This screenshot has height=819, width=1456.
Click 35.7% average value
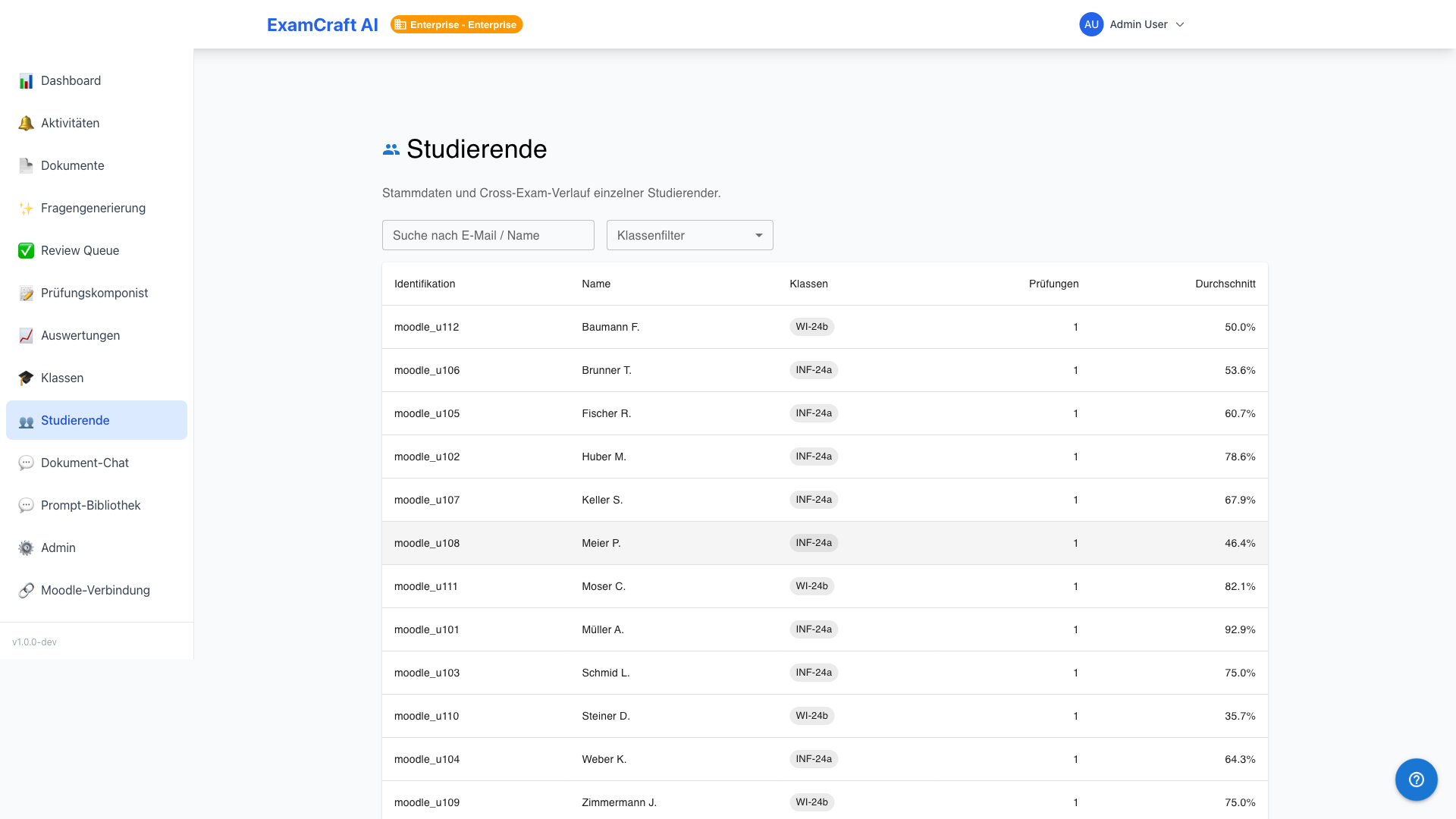1240,716
